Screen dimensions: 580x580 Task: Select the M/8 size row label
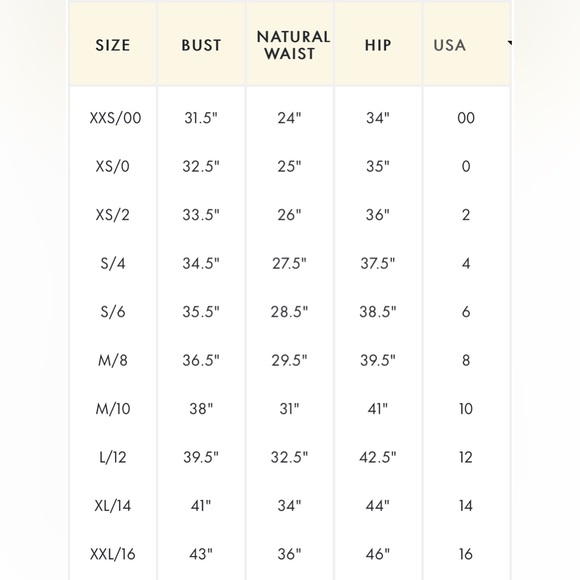pyautogui.click(x=113, y=360)
